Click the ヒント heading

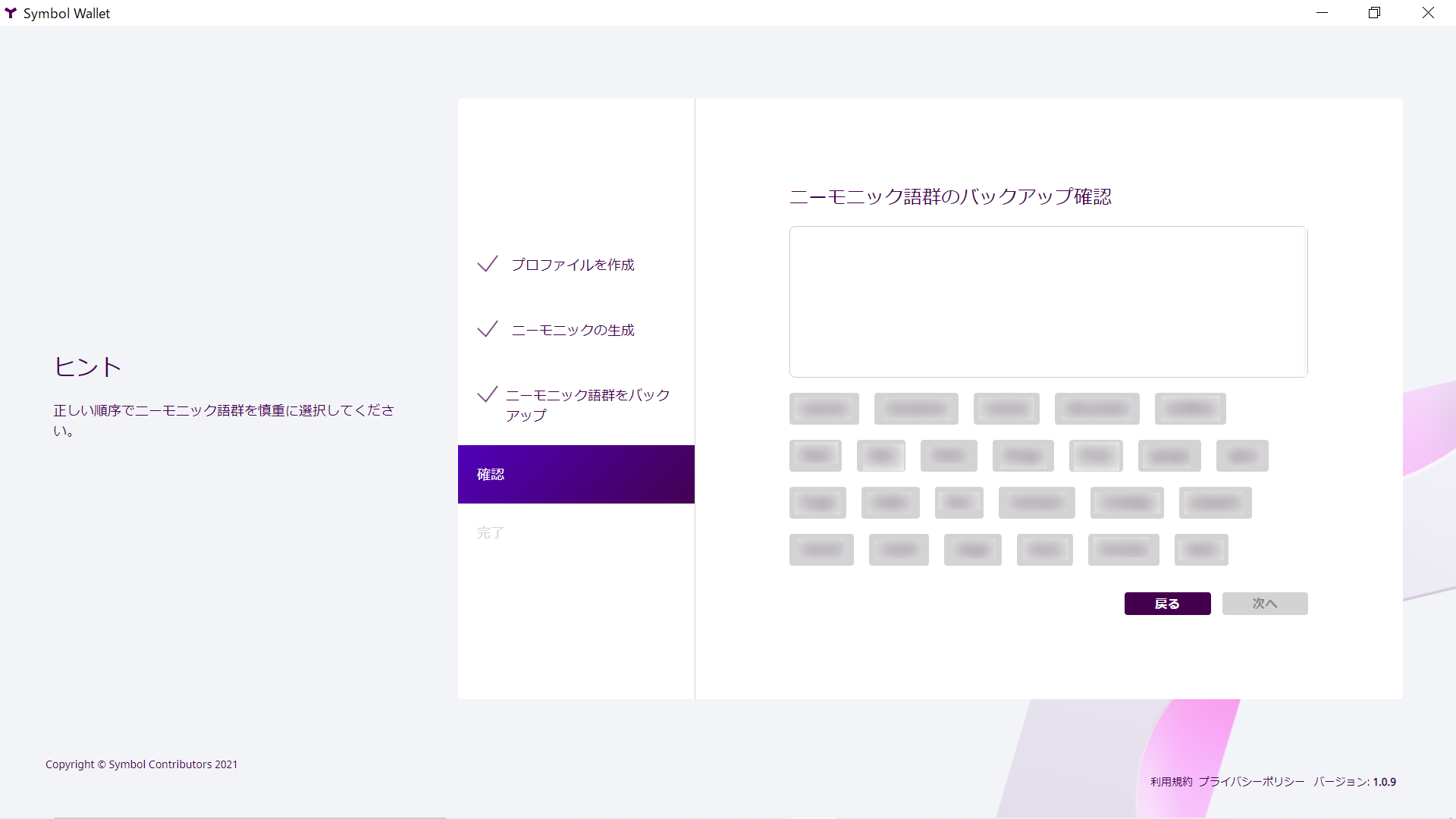[88, 367]
